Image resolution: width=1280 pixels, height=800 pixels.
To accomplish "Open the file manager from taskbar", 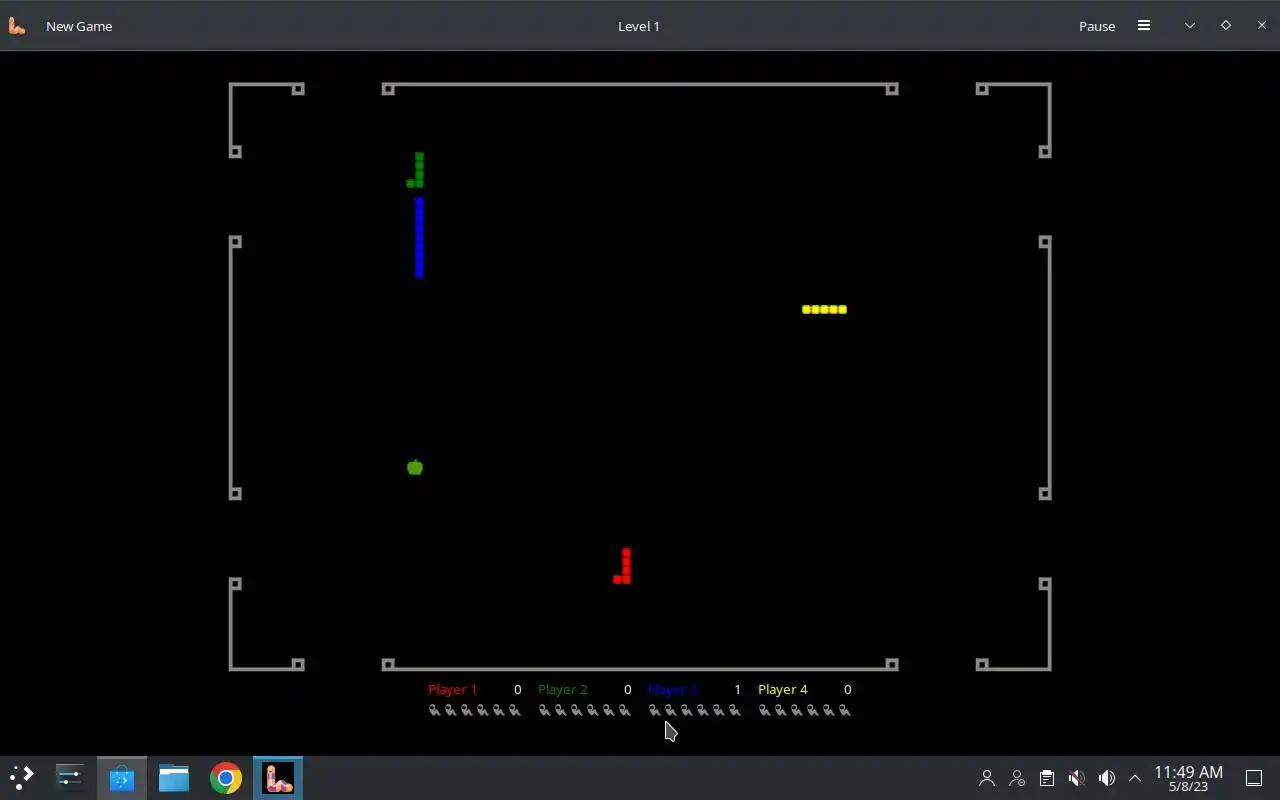I will pyautogui.click(x=174, y=778).
